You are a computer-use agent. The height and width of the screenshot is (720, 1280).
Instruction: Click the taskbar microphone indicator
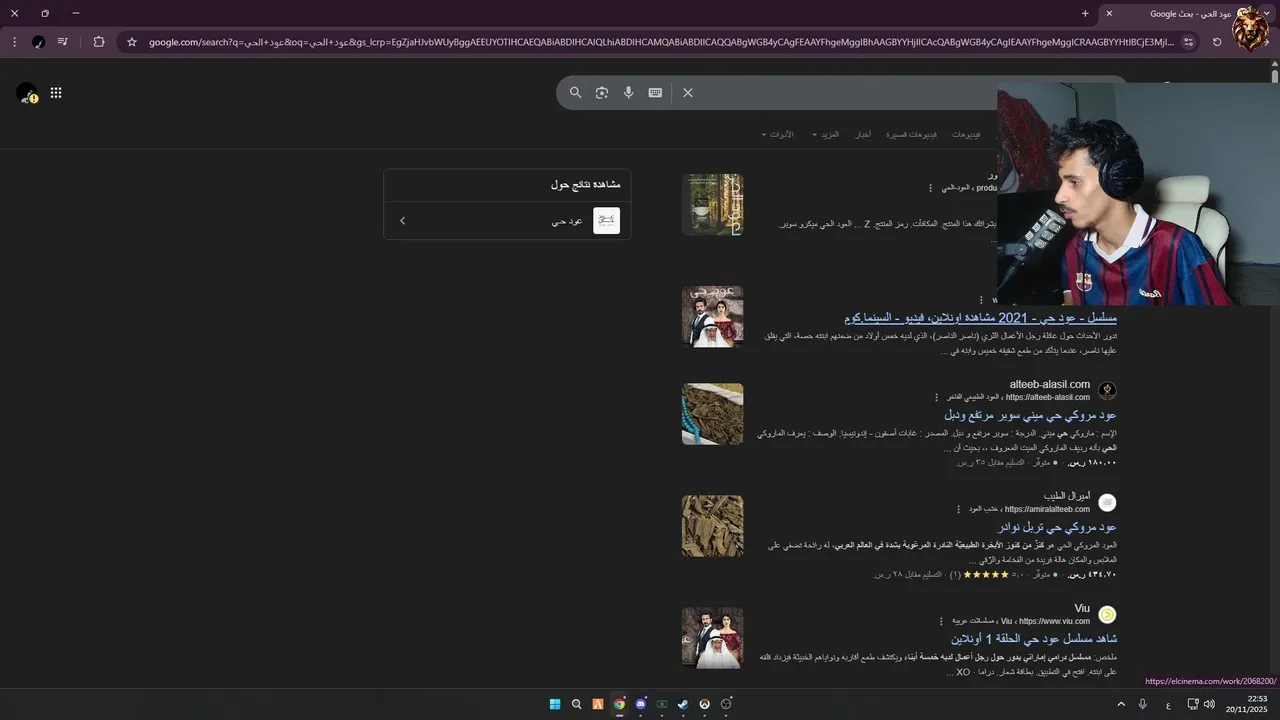[1142, 704]
